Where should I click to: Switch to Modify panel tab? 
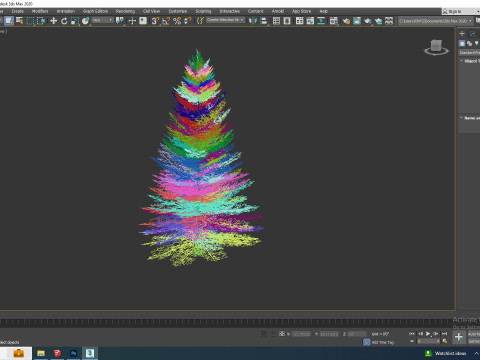point(473,34)
